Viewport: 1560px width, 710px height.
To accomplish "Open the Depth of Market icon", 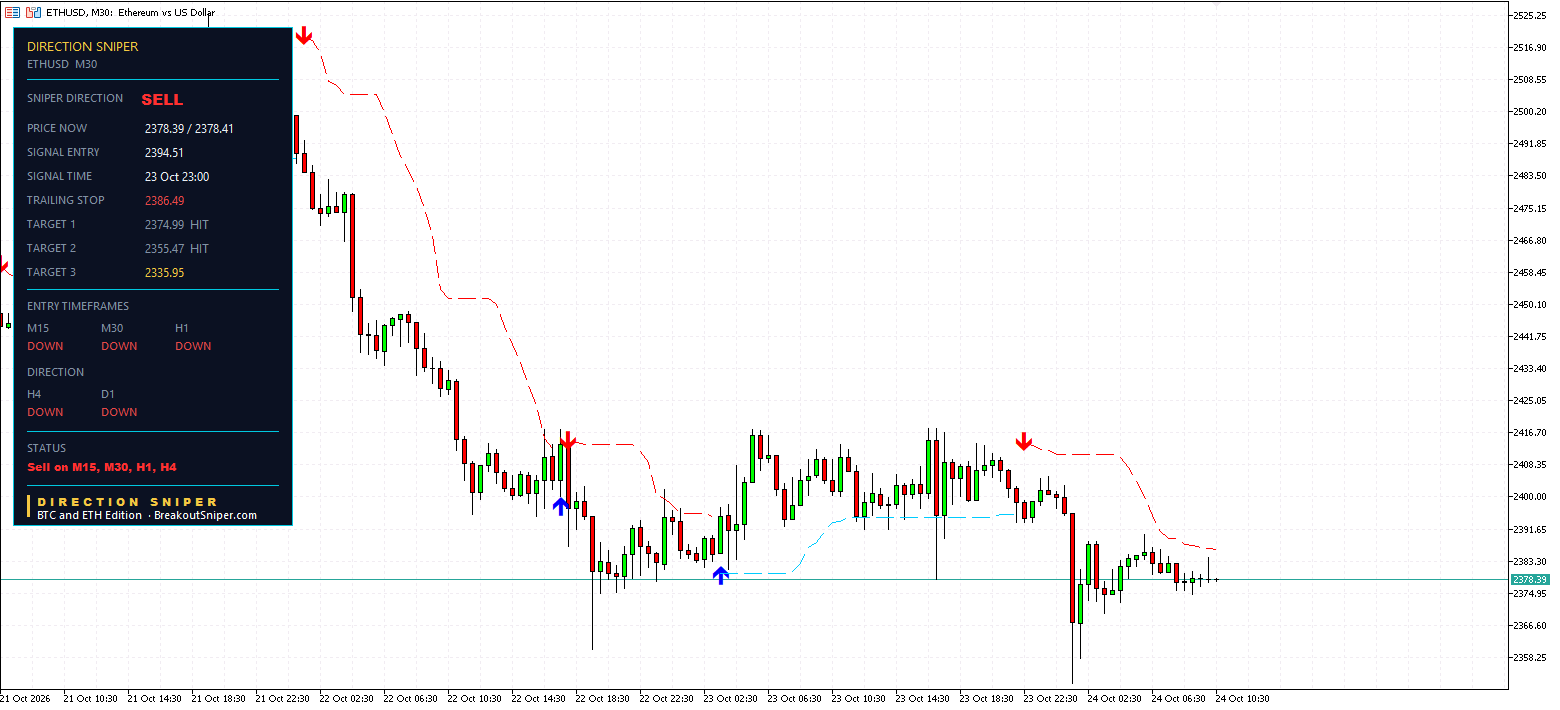I will pos(13,12).
